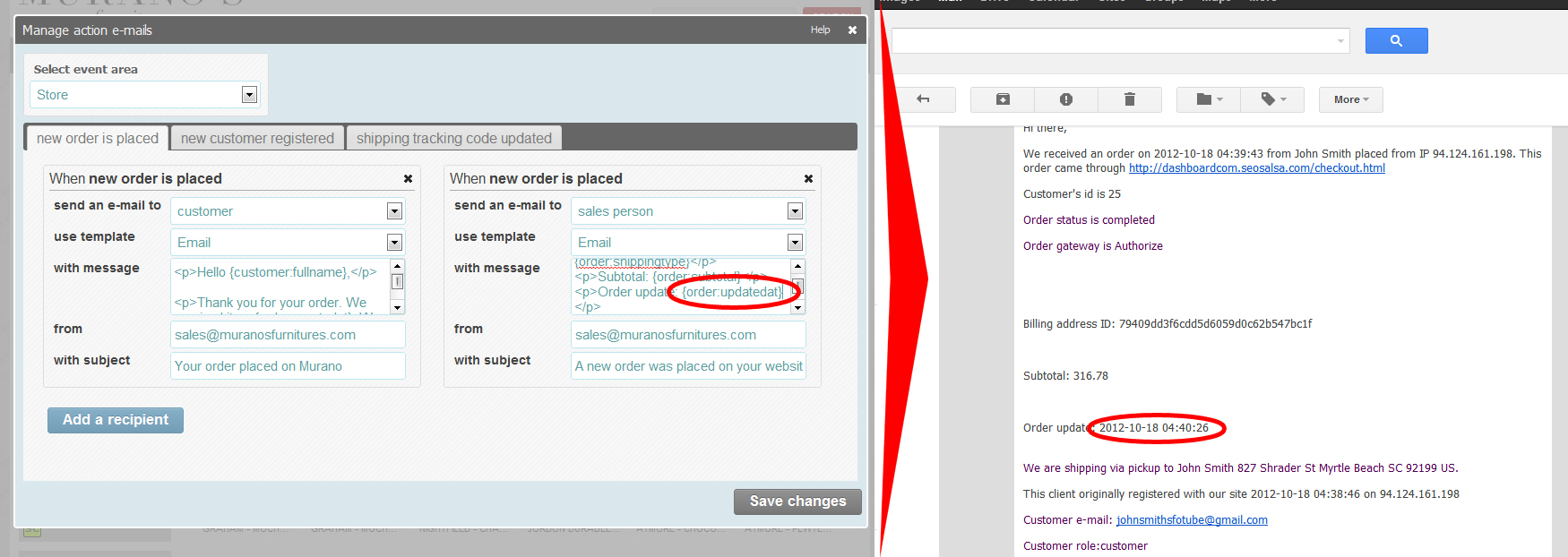Expand the search box dropdown arrow in mail

[1340, 41]
